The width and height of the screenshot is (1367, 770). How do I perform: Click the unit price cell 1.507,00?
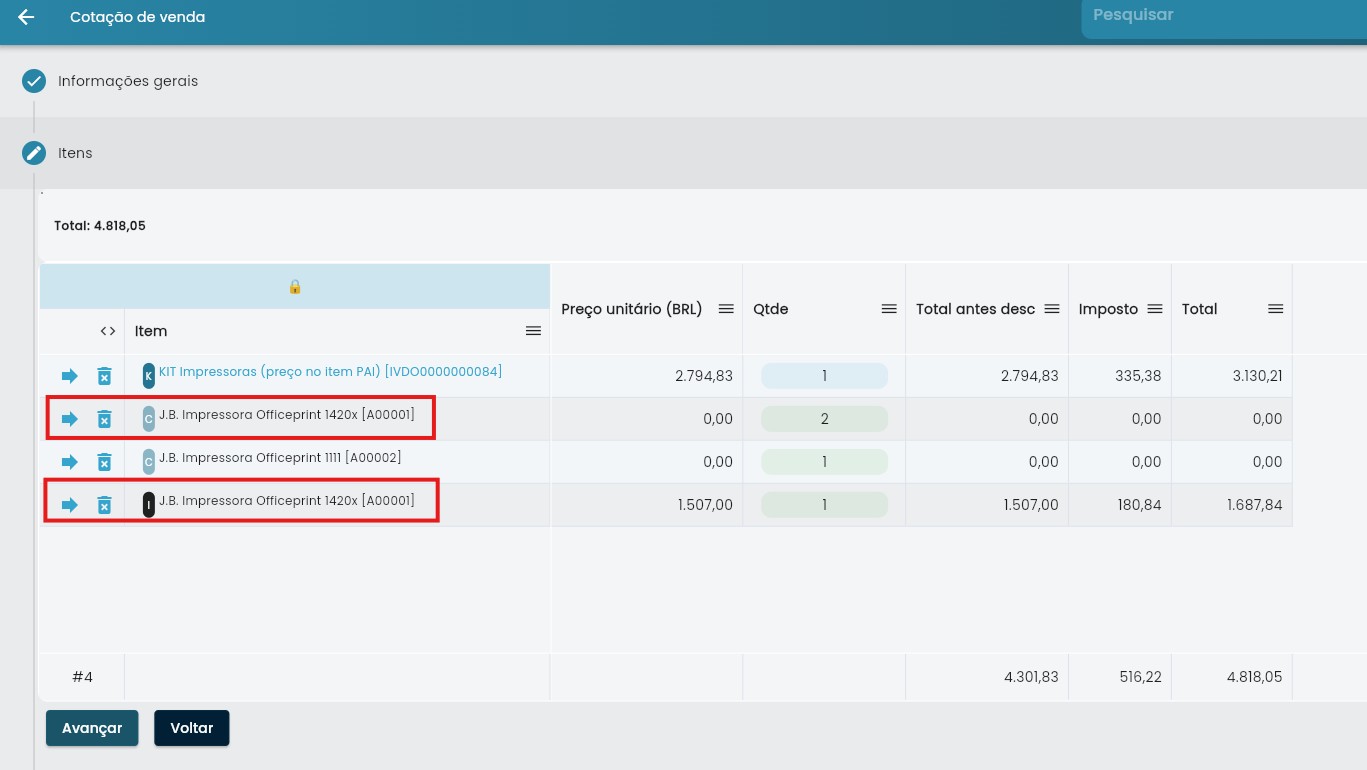(705, 505)
